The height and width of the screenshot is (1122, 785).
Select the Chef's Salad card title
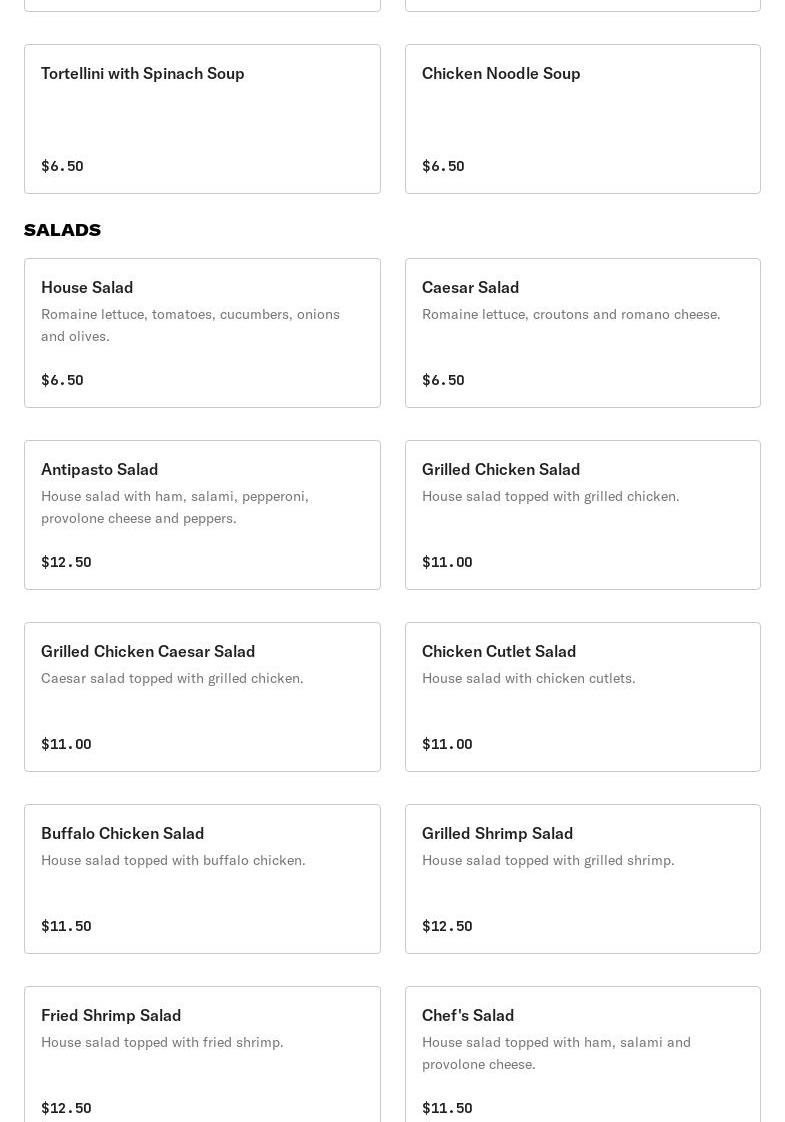[x=468, y=1015]
